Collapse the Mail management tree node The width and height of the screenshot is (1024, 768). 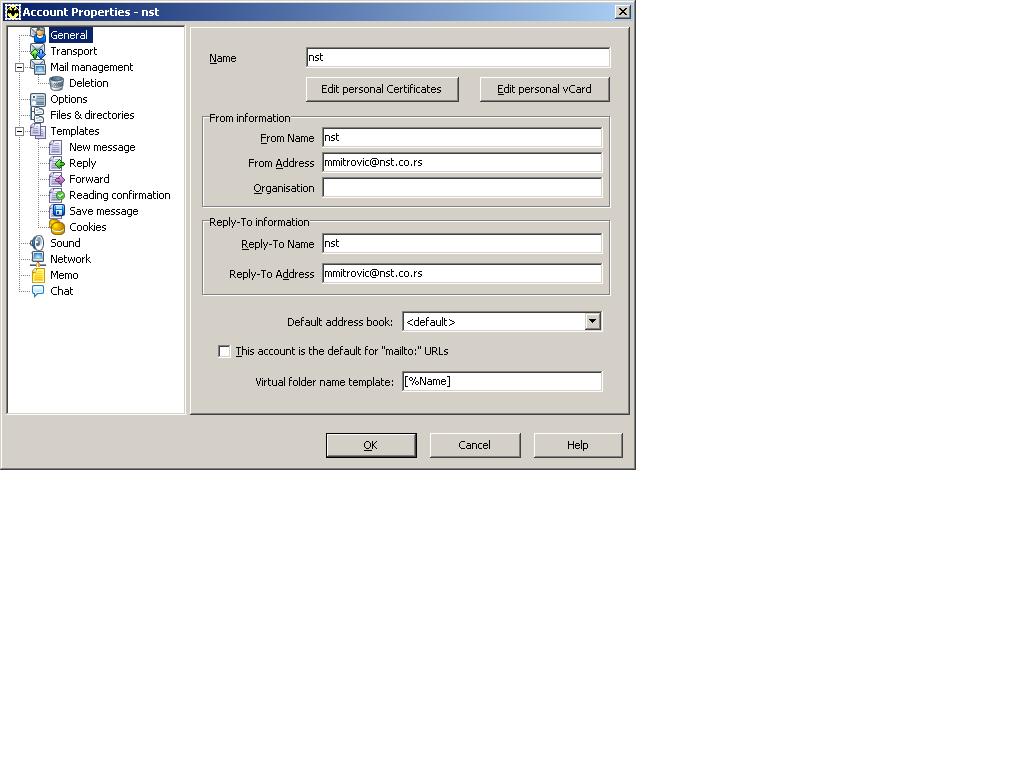(19, 67)
